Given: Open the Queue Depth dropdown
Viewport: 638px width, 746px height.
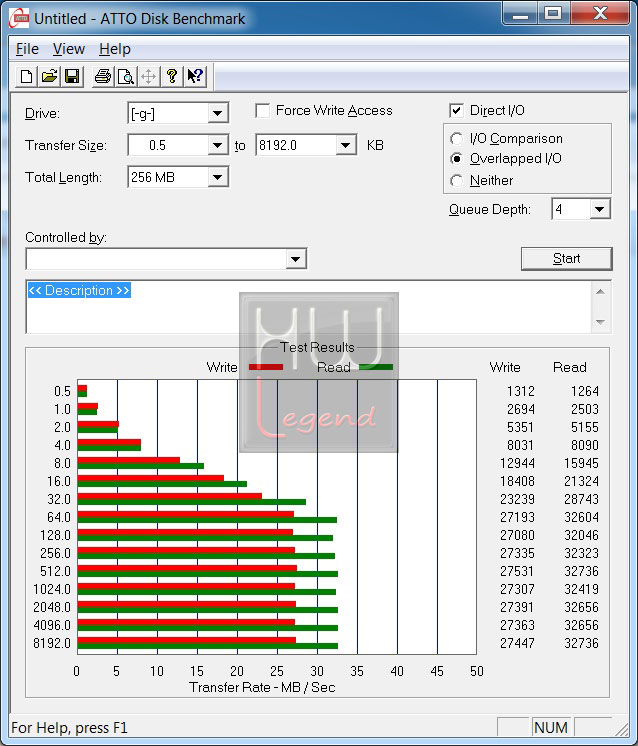Looking at the screenshot, I should click(599, 209).
